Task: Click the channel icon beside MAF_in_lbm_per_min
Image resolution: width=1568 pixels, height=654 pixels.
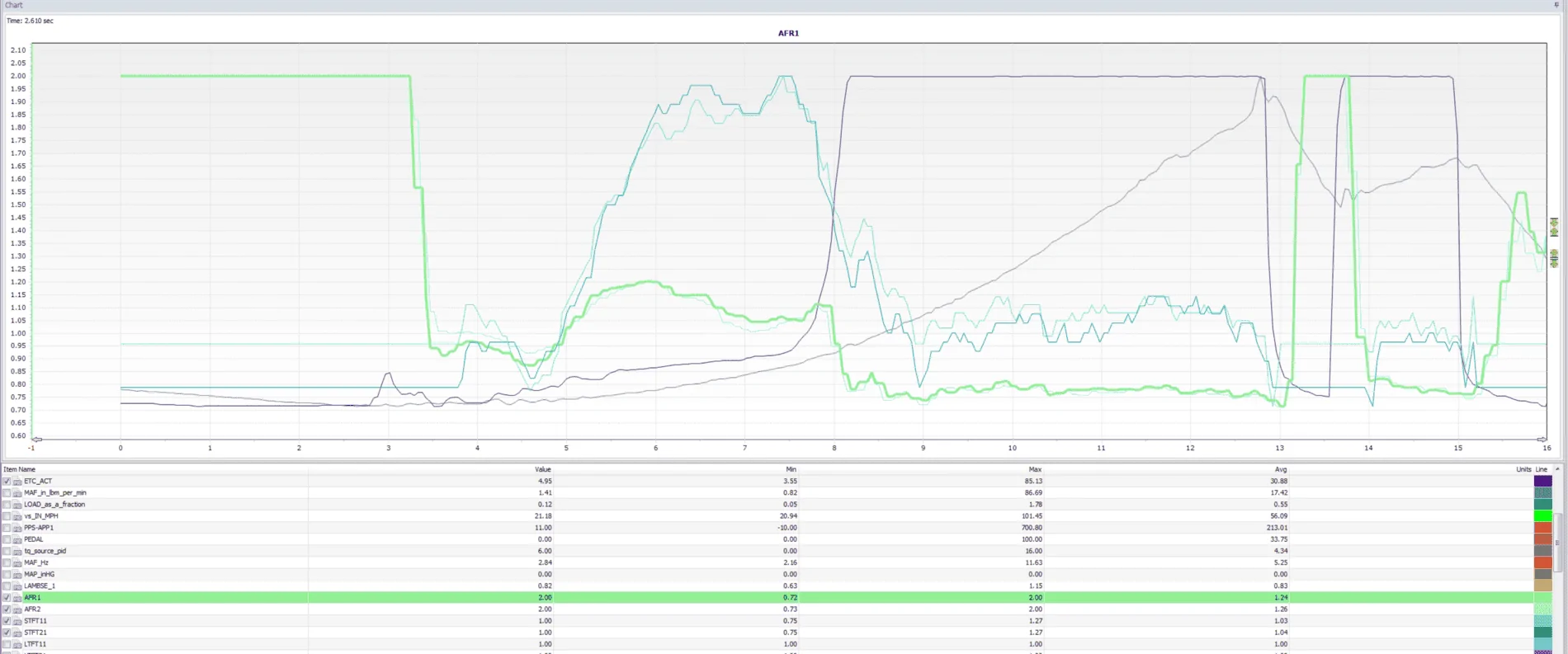Action: tap(17, 492)
